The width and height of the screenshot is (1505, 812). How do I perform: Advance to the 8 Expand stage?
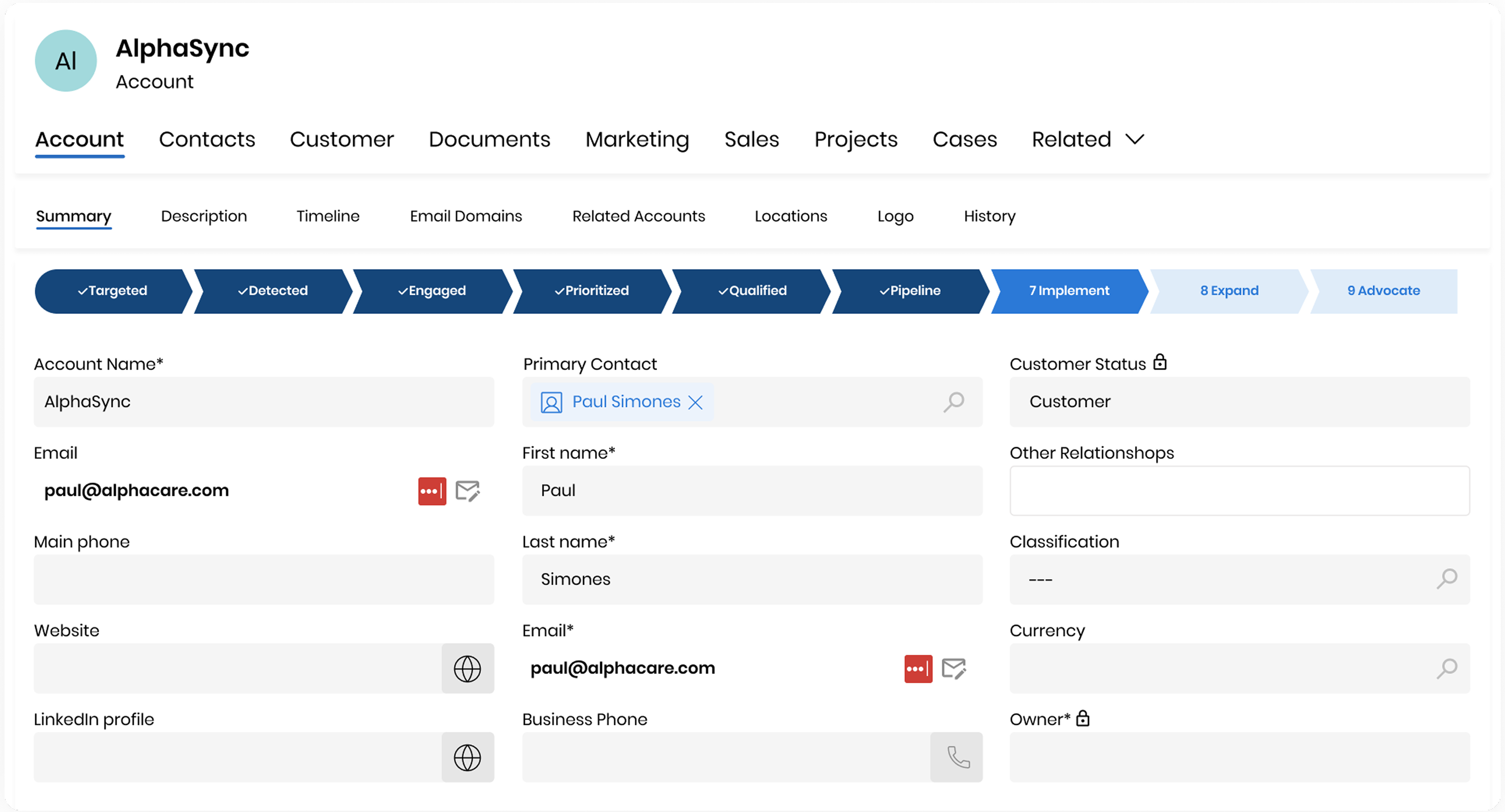click(x=1229, y=292)
